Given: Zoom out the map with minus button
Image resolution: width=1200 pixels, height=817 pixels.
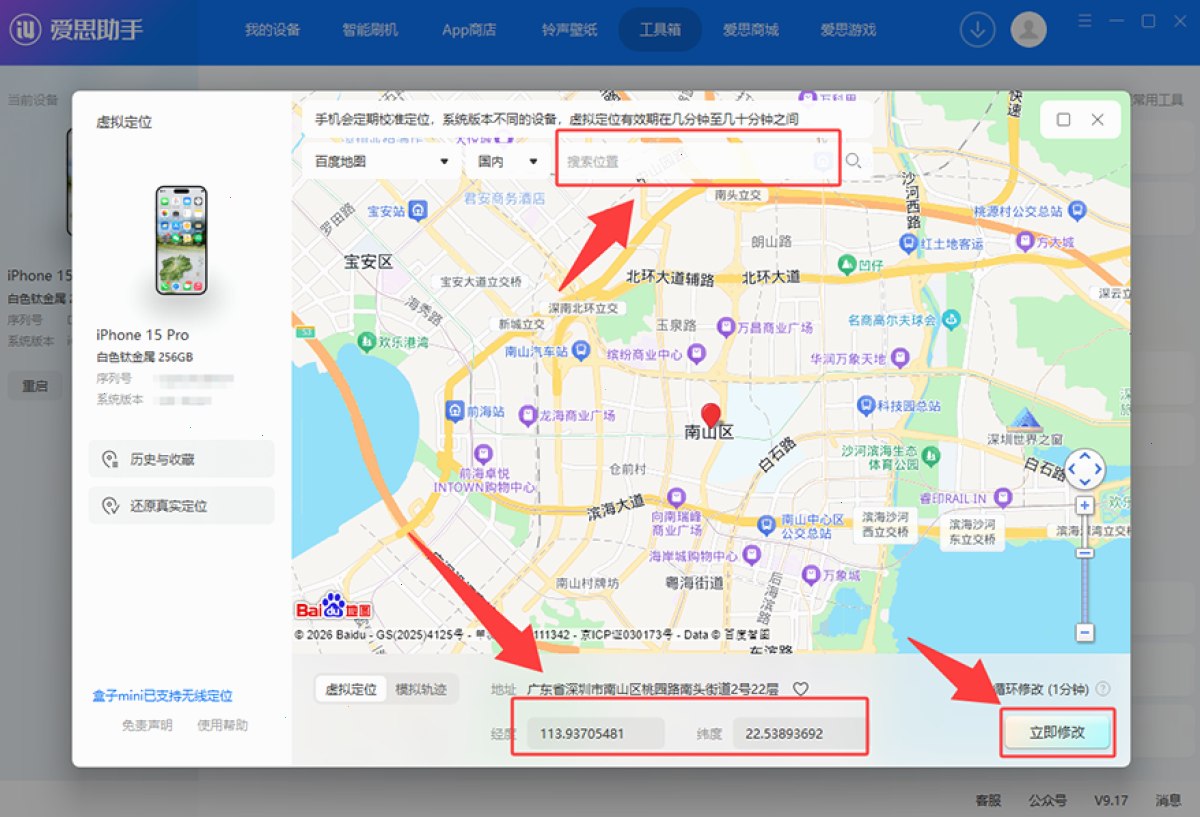Looking at the screenshot, I should point(1085,633).
